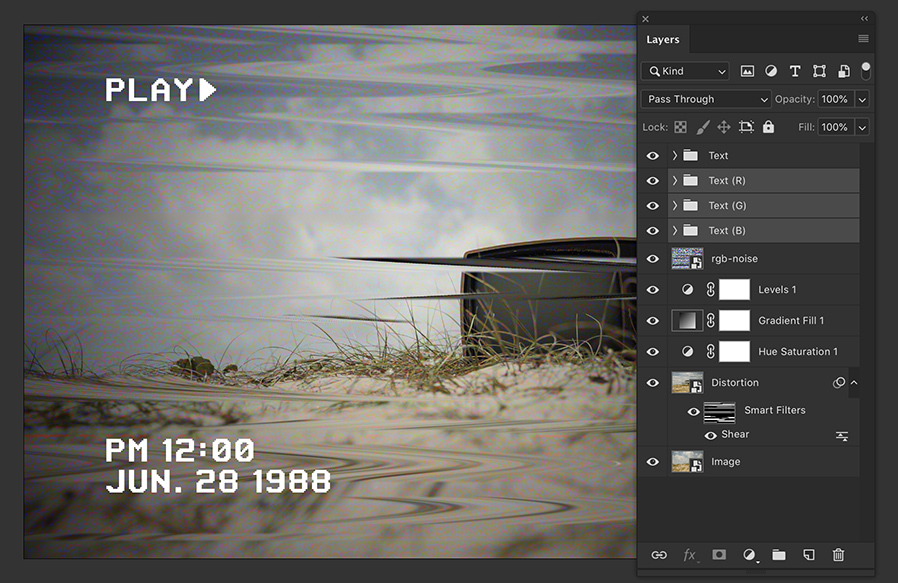Toggle Smart Filters visibility eye
Screen dimensions: 898x583
click(x=693, y=412)
